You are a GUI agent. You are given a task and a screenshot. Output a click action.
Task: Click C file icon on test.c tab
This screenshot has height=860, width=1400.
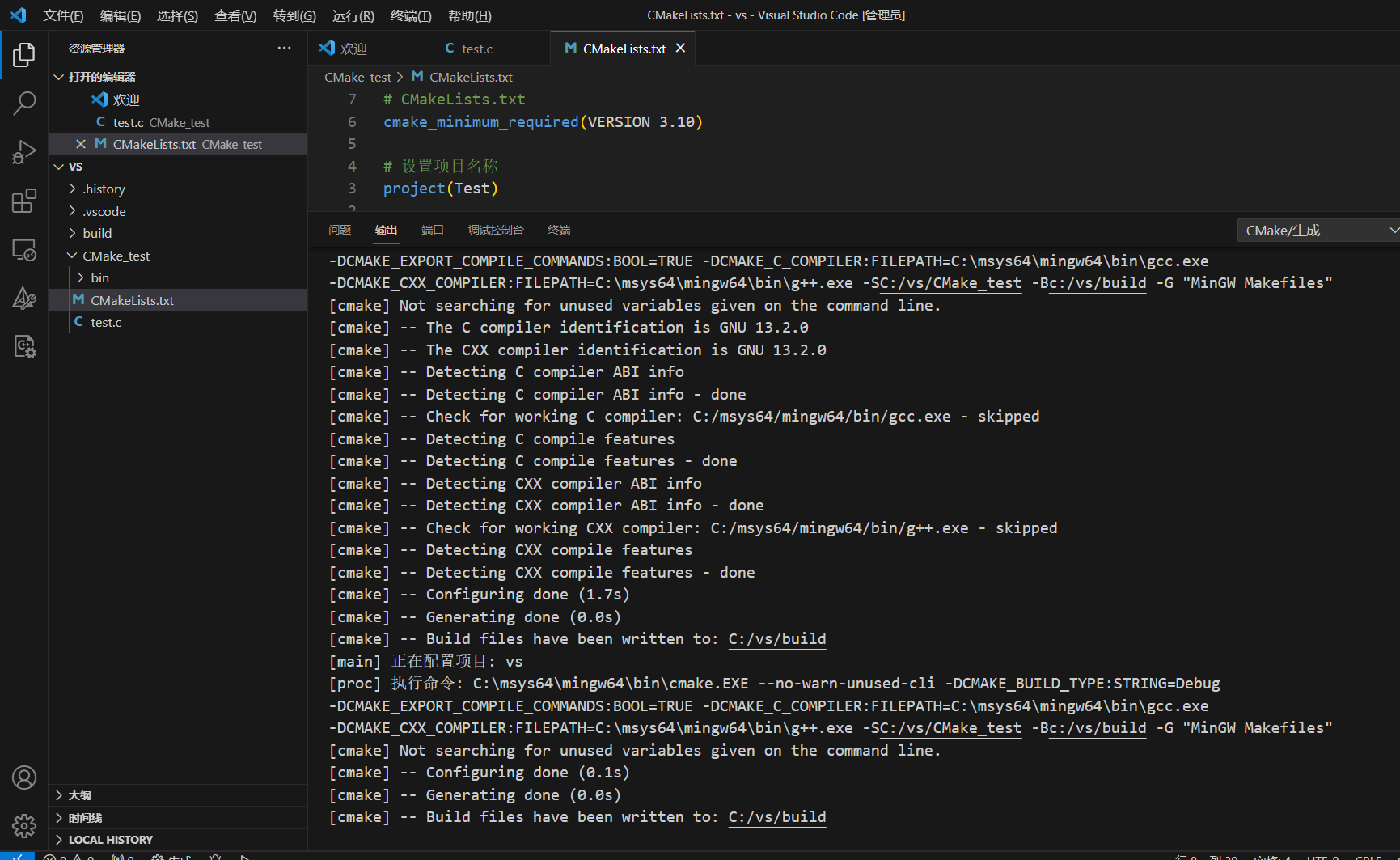coord(450,49)
